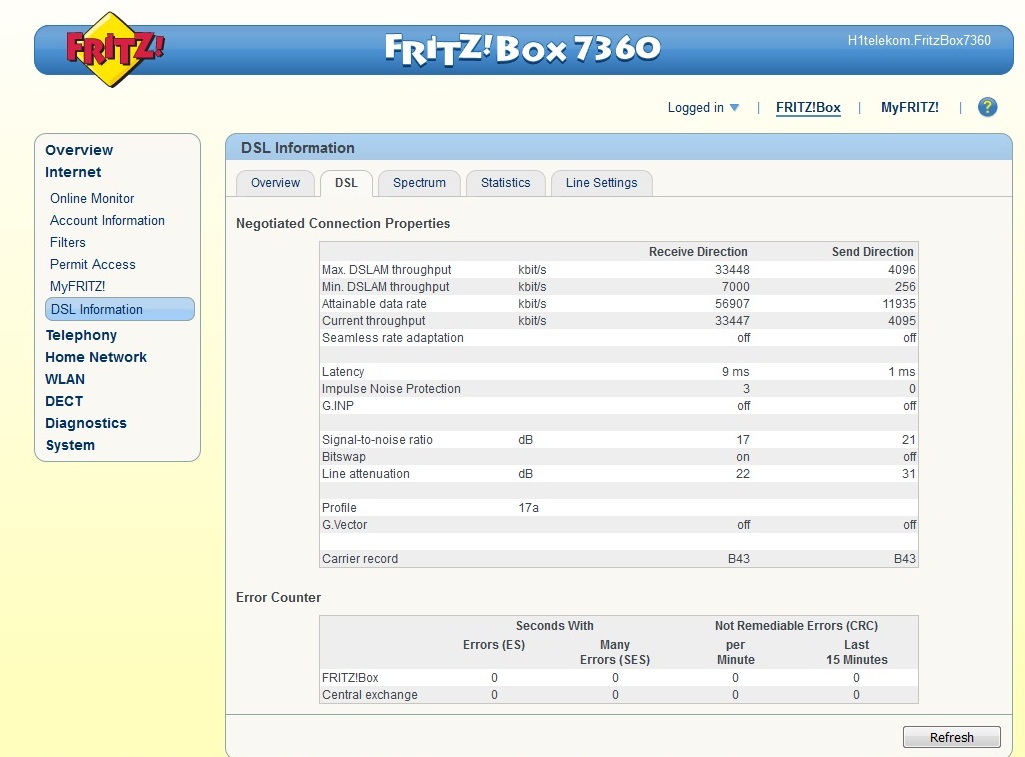Screen dimensions: 1025x757
Task: Open Diagnostics in the sidebar
Action: 86,423
